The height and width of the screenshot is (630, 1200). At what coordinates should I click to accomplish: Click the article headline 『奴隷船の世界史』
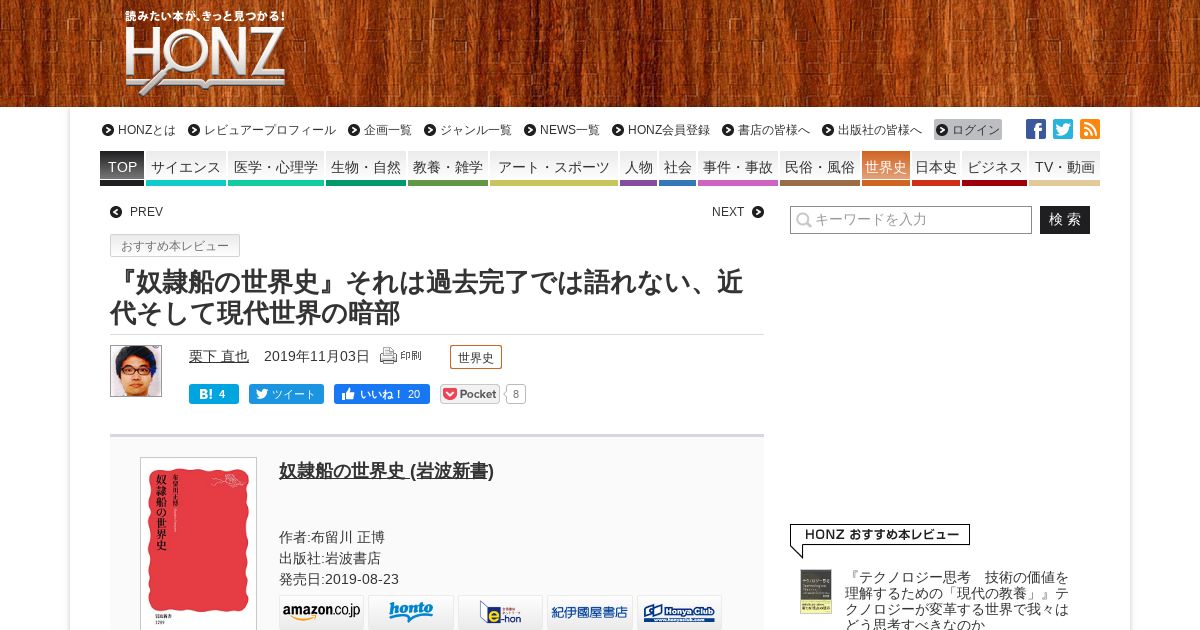click(x=427, y=298)
